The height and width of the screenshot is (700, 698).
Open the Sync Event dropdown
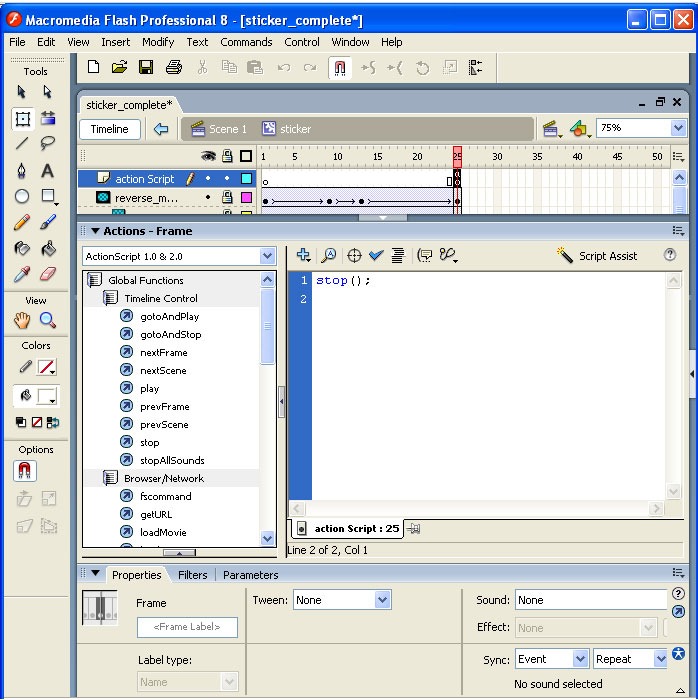(x=580, y=659)
